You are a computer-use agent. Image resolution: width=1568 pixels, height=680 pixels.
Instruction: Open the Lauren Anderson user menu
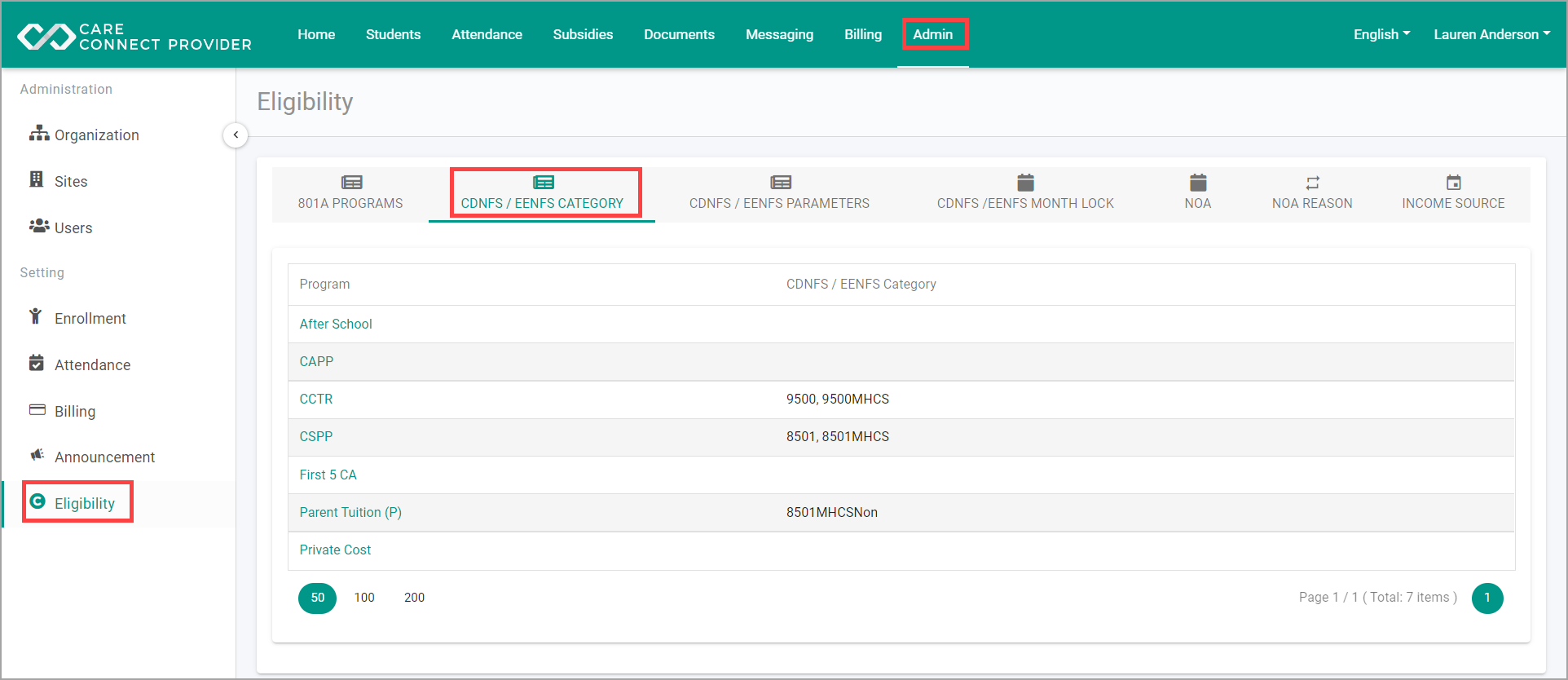1491,34
